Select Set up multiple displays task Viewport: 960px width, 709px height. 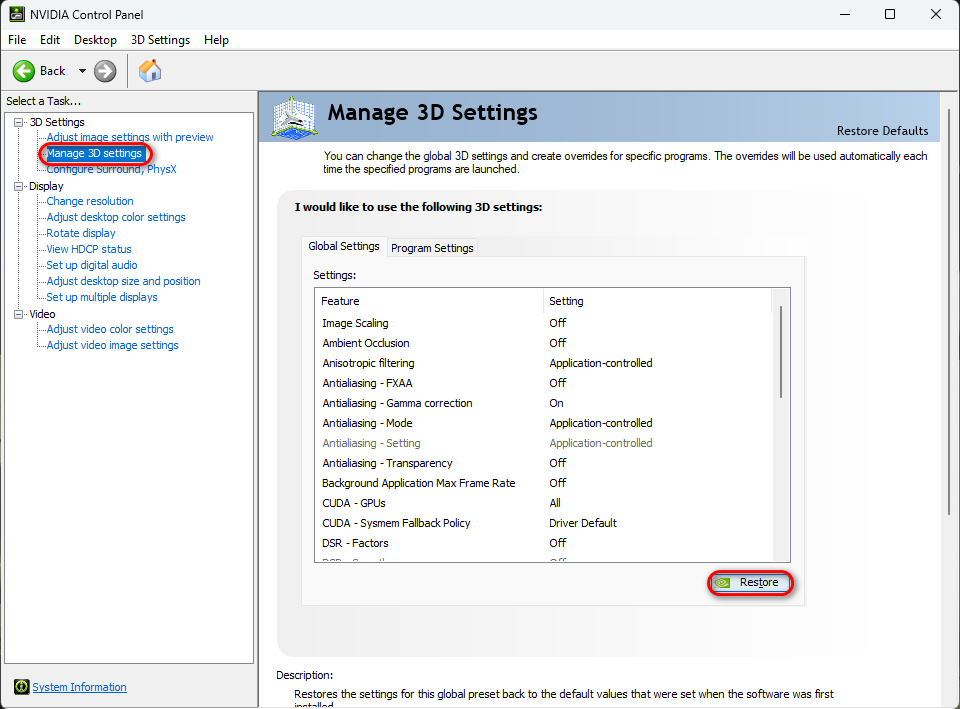pos(100,297)
